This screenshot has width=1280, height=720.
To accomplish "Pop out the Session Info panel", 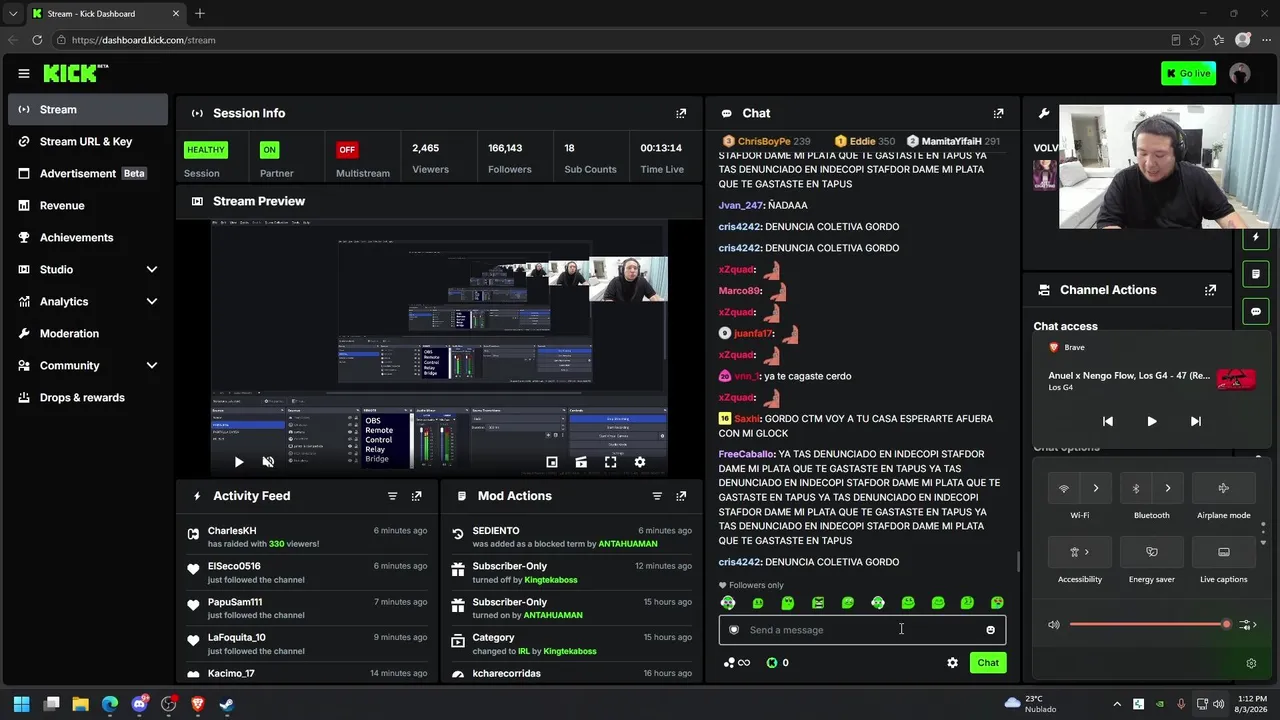I will [681, 113].
